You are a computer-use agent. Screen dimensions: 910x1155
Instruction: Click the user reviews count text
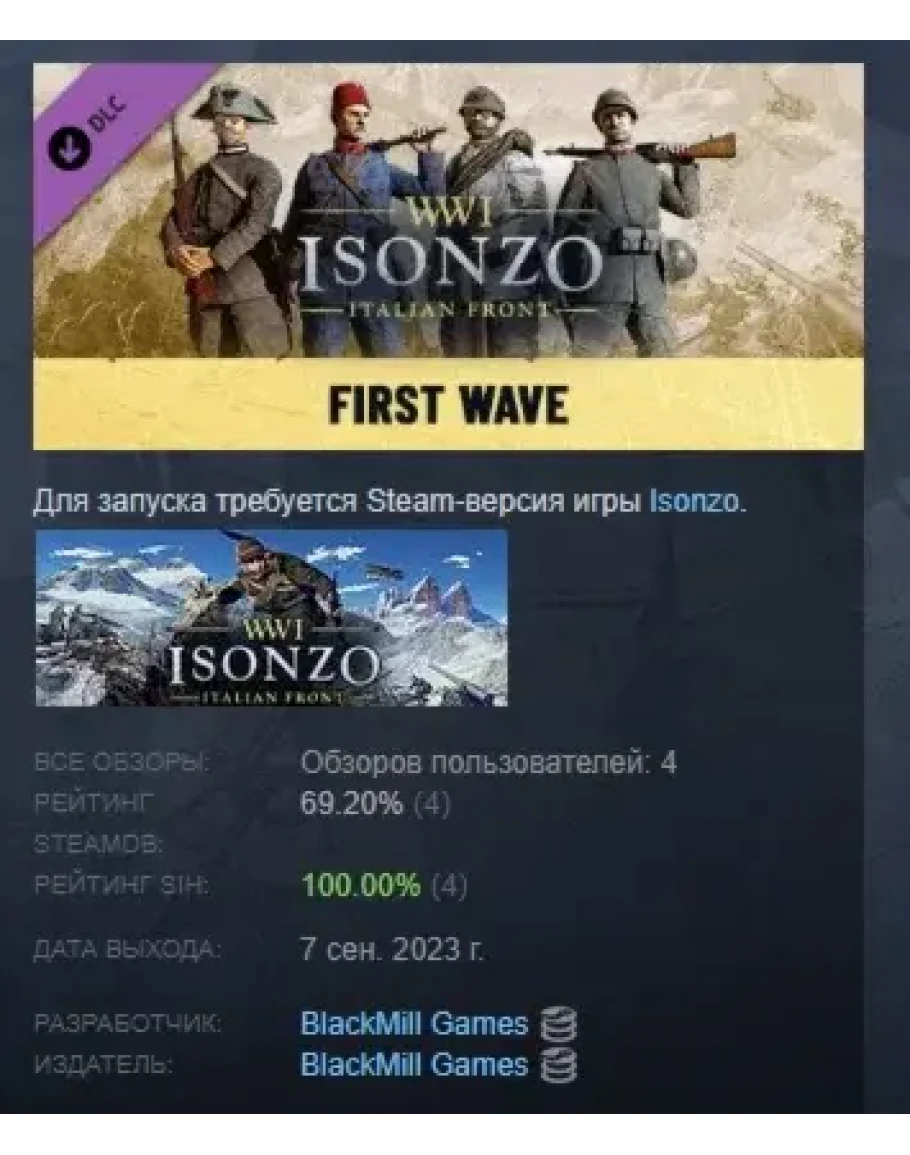[x=488, y=763]
